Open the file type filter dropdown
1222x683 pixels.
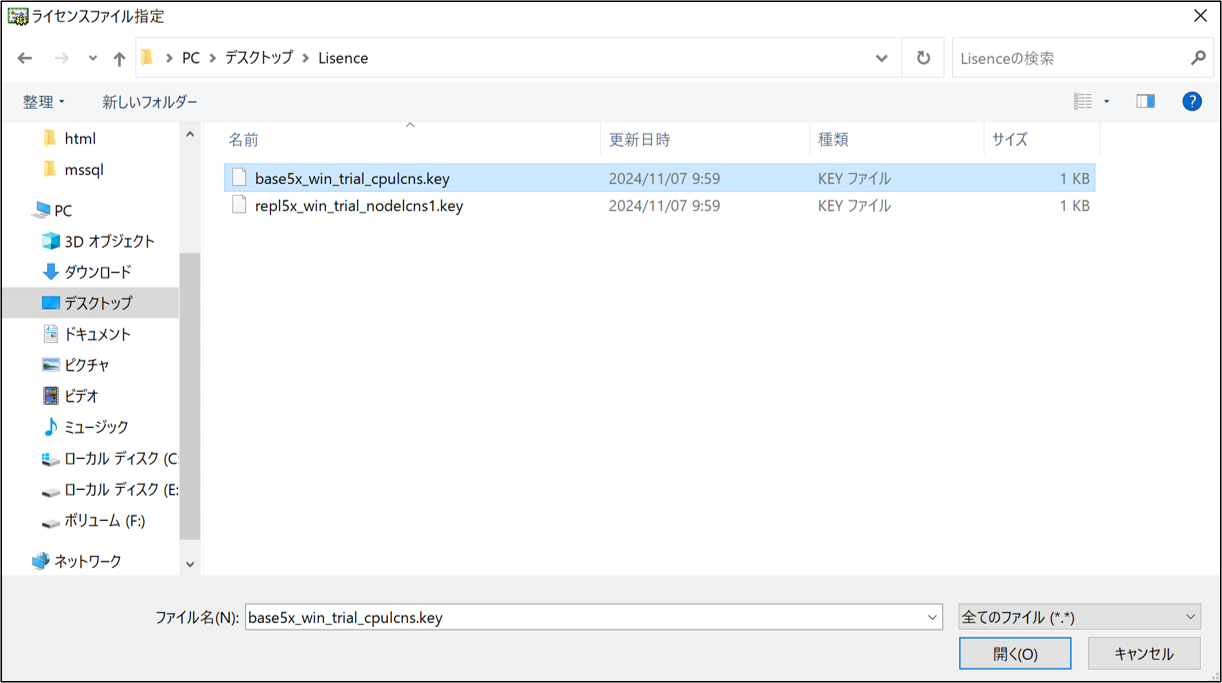(1079, 617)
